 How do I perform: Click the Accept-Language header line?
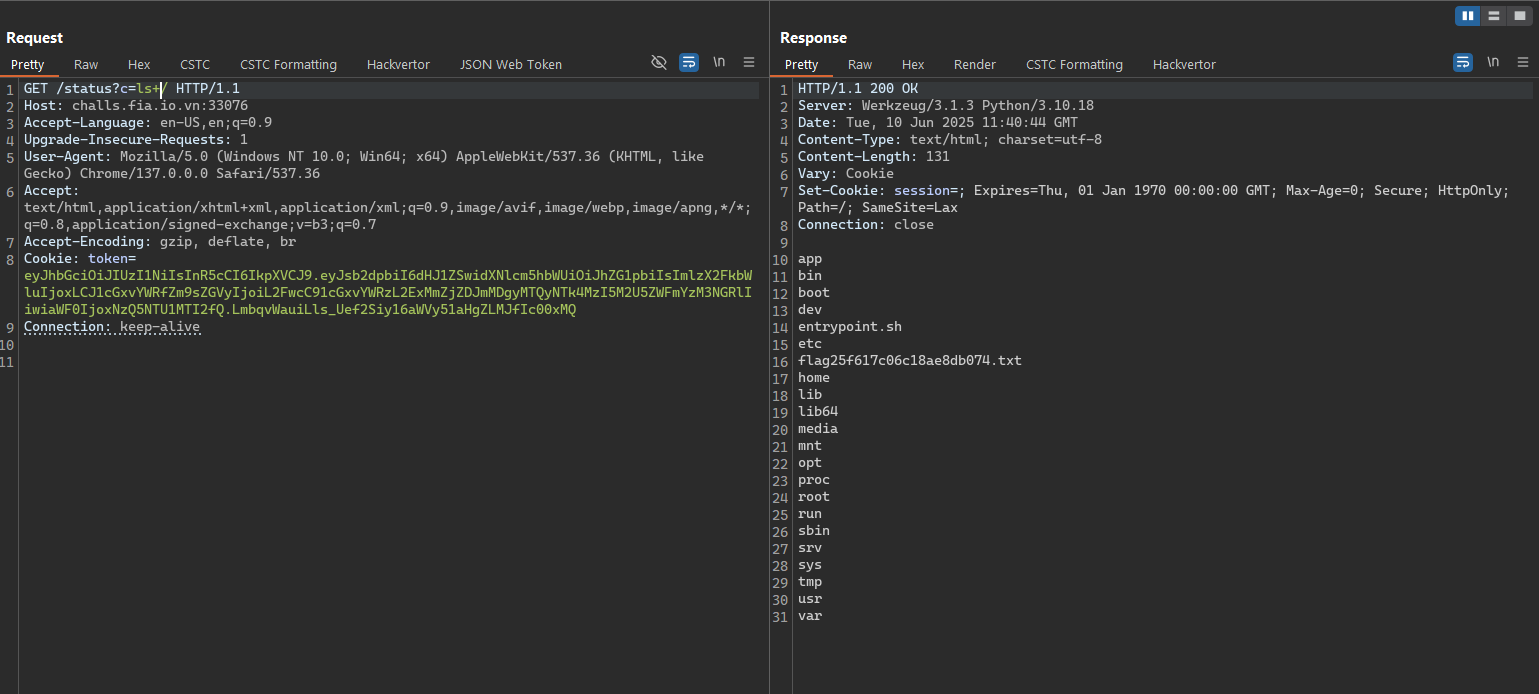coord(148,122)
